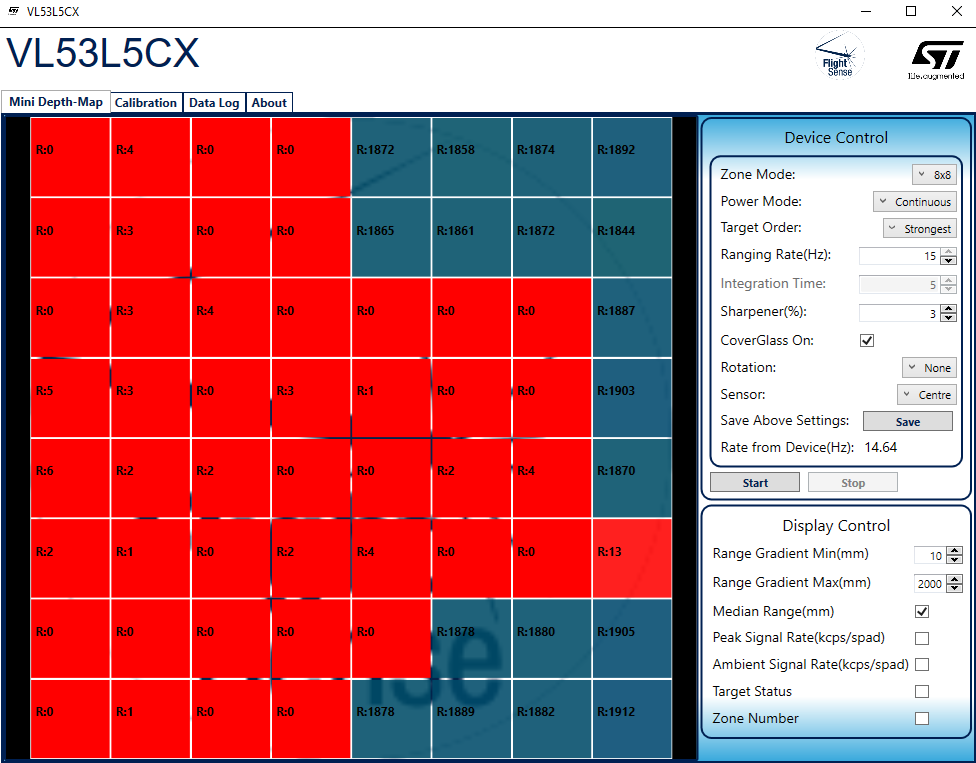The width and height of the screenshot is (976, 763).
Task: Click the zone cell reading R:1861
Action: tap(471, 237)
